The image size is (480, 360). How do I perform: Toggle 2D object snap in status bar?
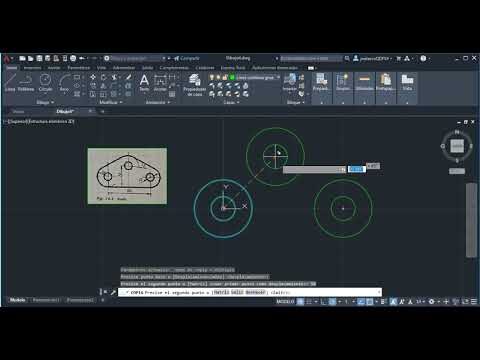tap(370, 301)
